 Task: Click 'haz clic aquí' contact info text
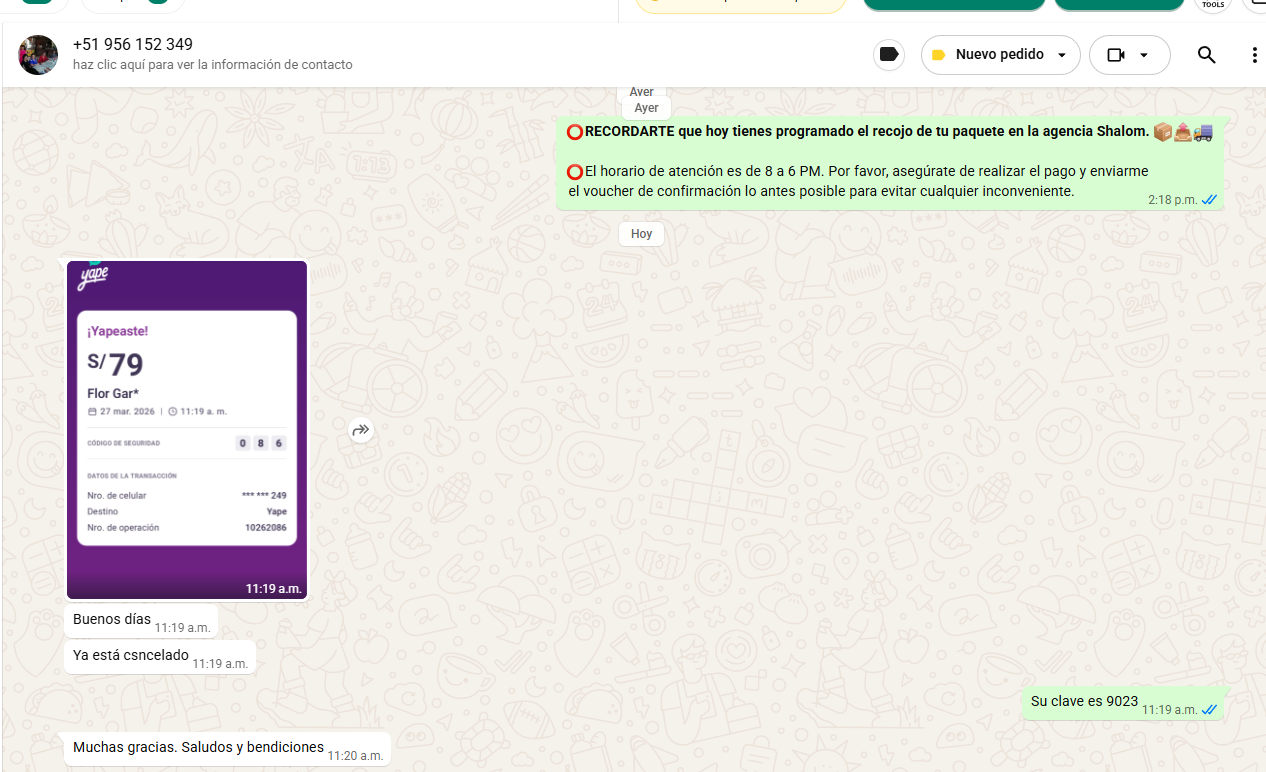[212, 65]
